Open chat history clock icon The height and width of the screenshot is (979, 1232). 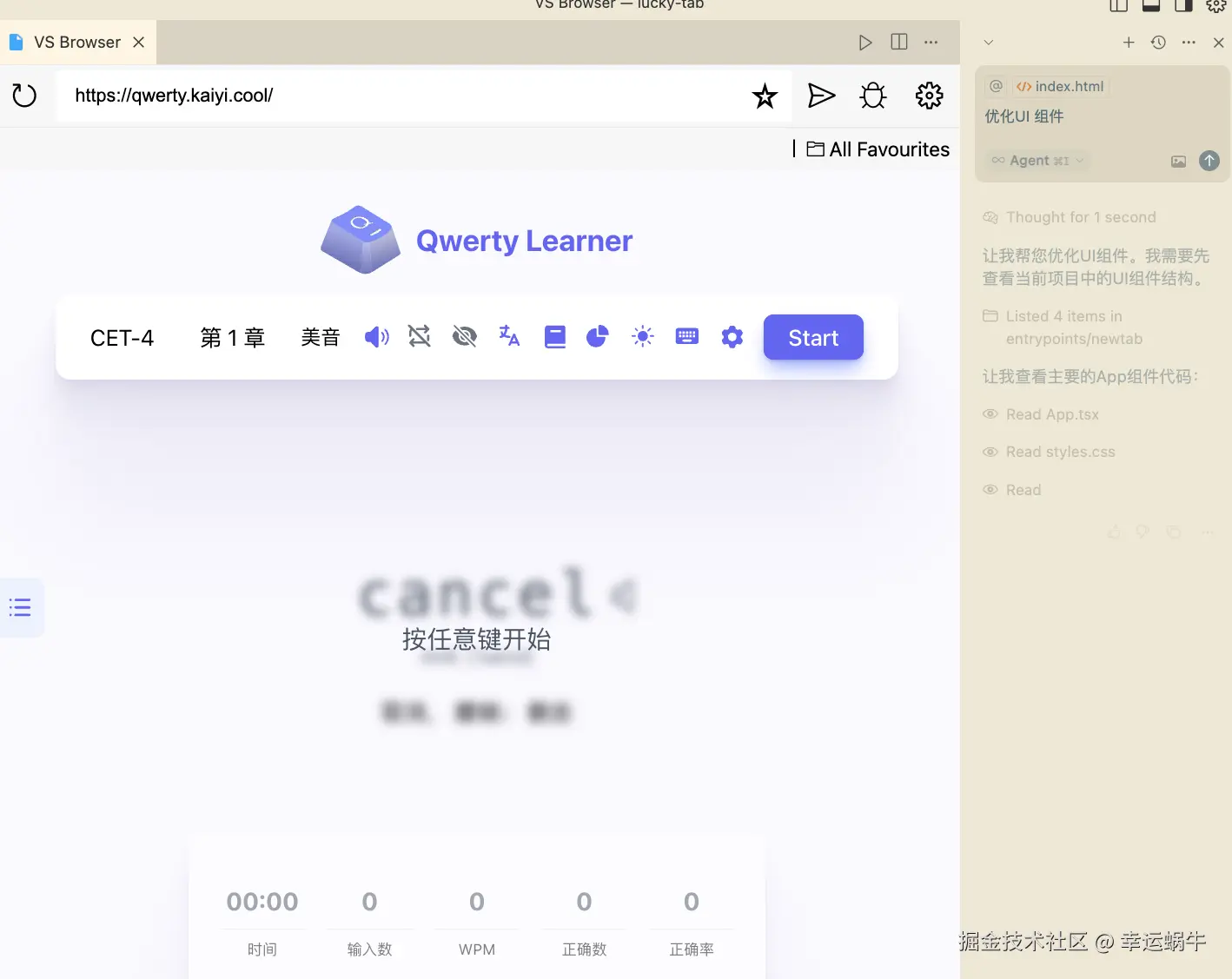[1158, 43]
